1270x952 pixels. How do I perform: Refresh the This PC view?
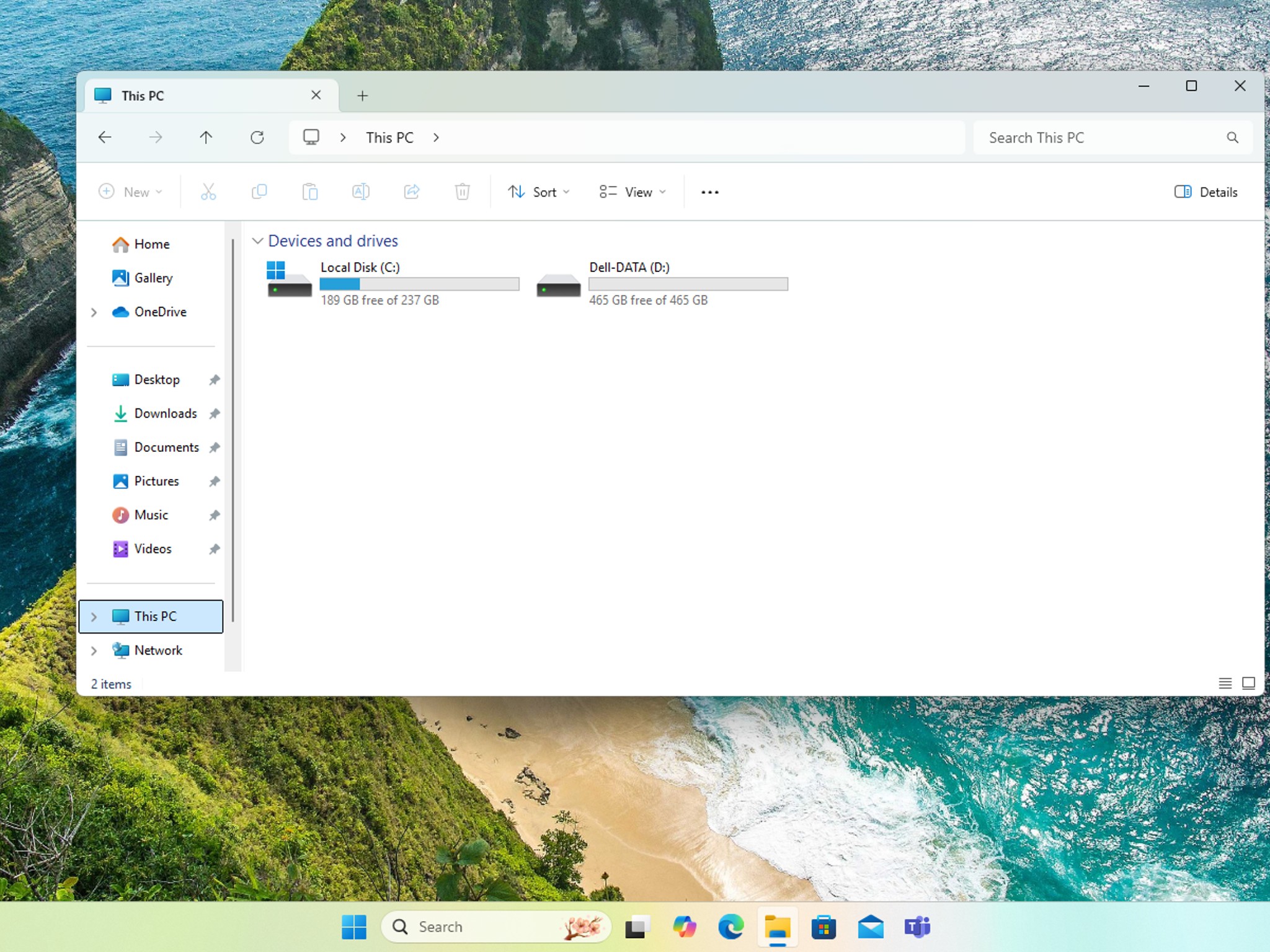(257, 138)
